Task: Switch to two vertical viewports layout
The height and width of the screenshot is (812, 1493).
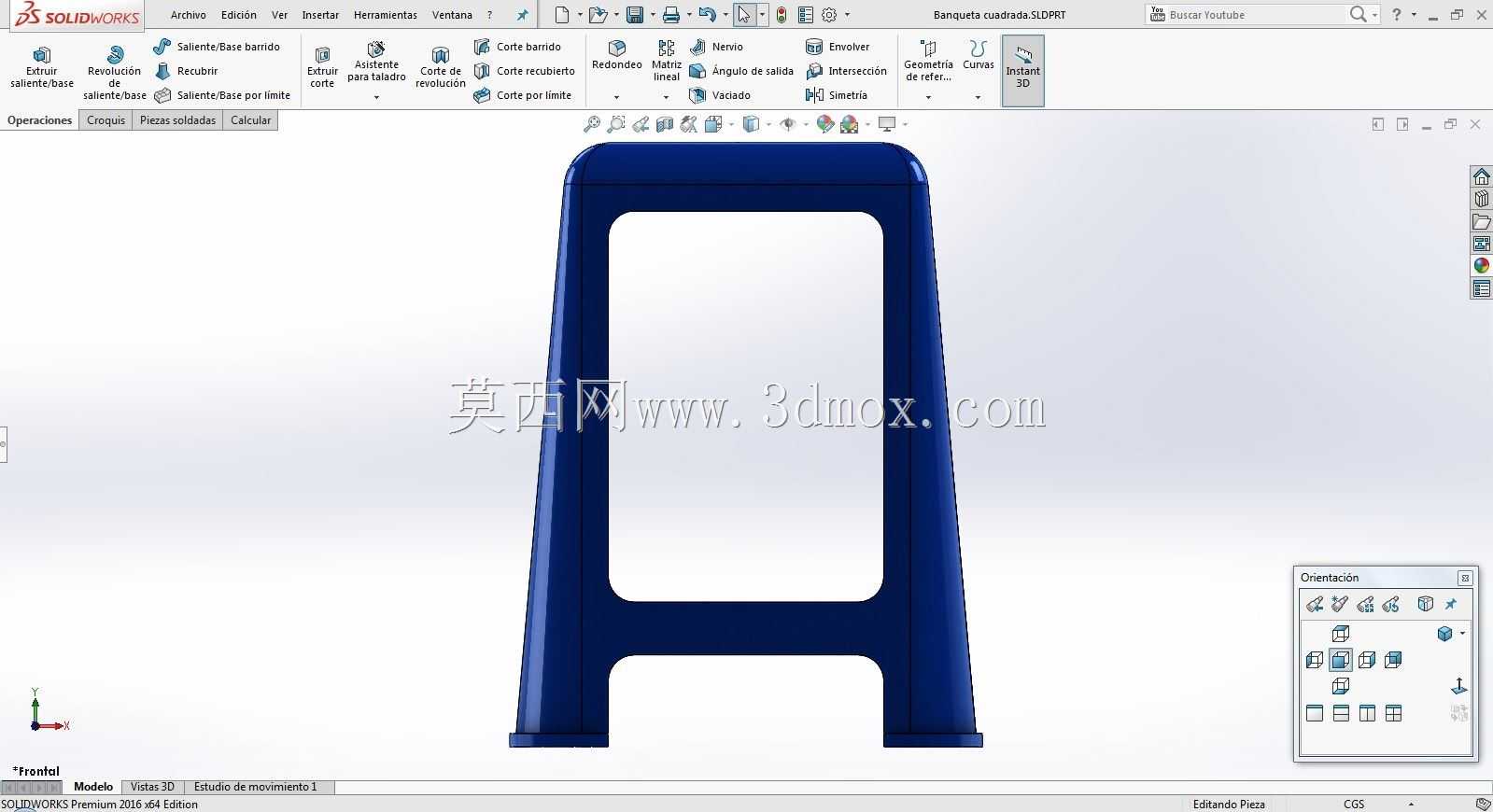Action: pos(1367,713)
